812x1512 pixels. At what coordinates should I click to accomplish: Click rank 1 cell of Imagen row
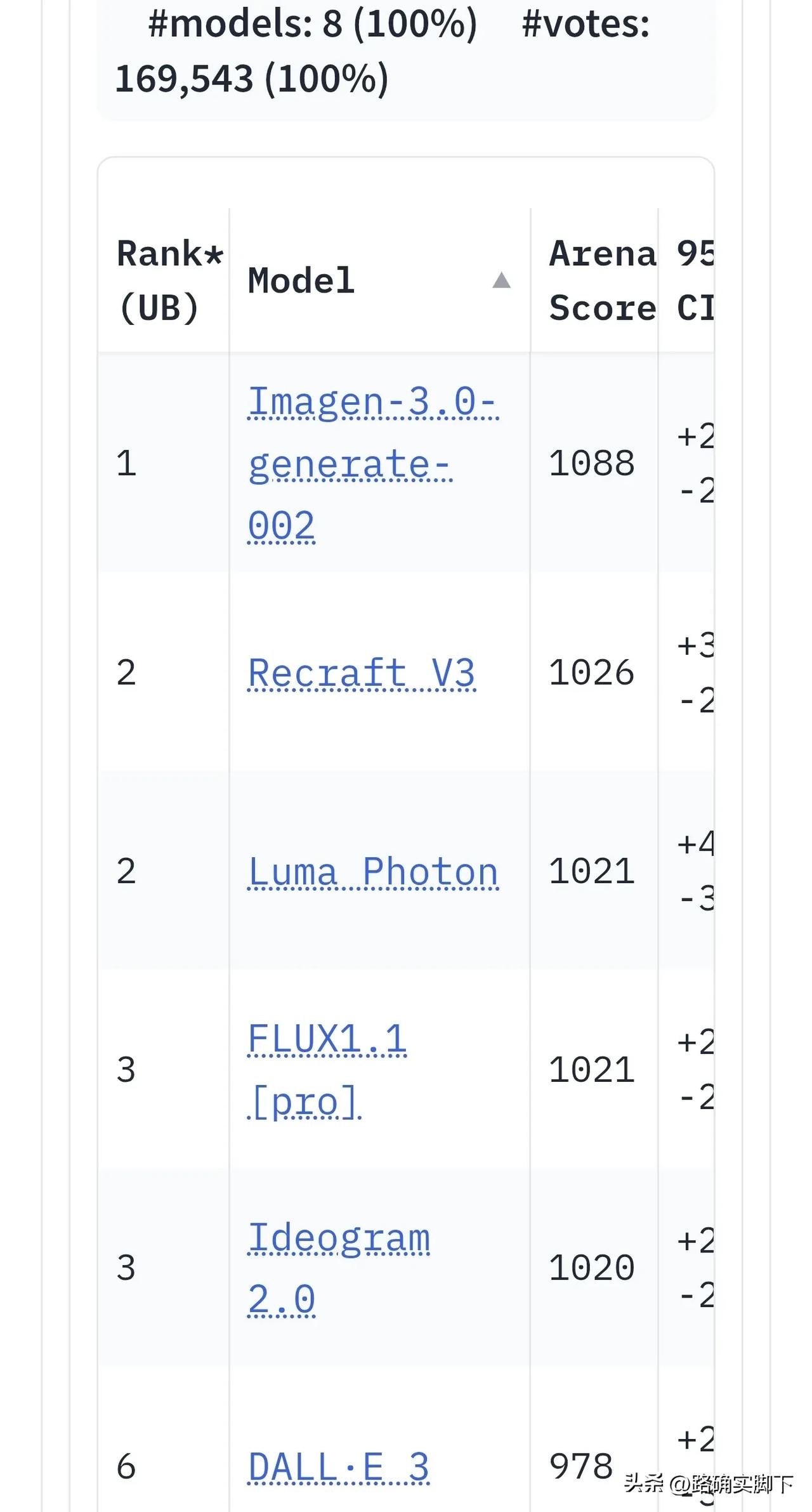126,463
